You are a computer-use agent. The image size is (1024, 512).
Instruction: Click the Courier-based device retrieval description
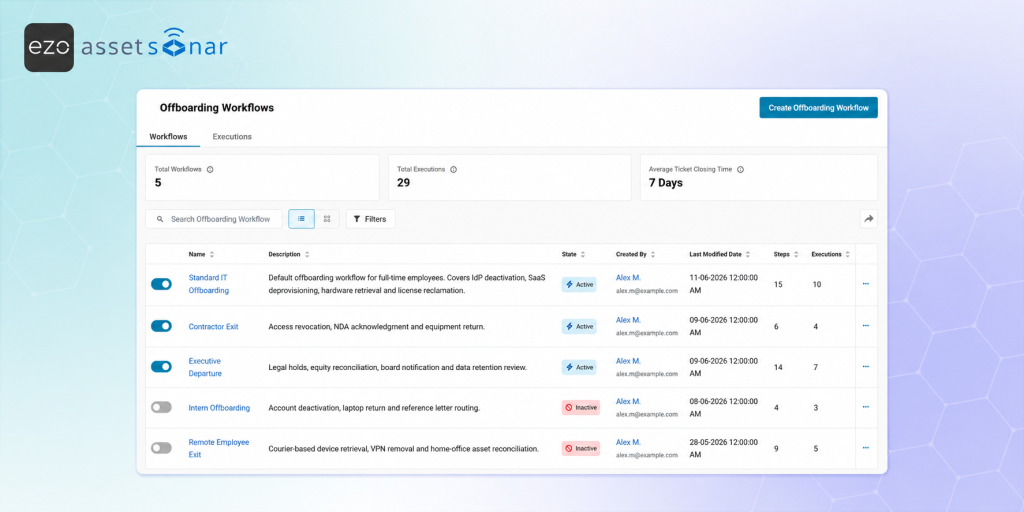point(404,449)
